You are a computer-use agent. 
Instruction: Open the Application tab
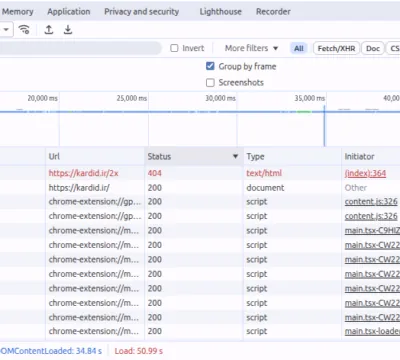(69, 12)
